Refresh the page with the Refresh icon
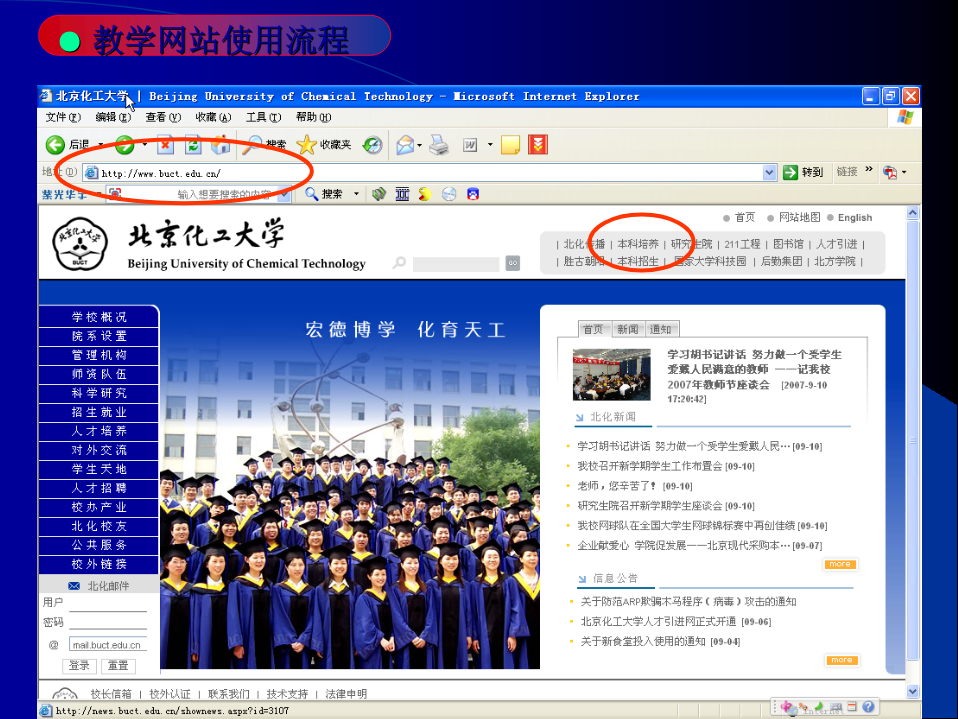 click(193, 145)
